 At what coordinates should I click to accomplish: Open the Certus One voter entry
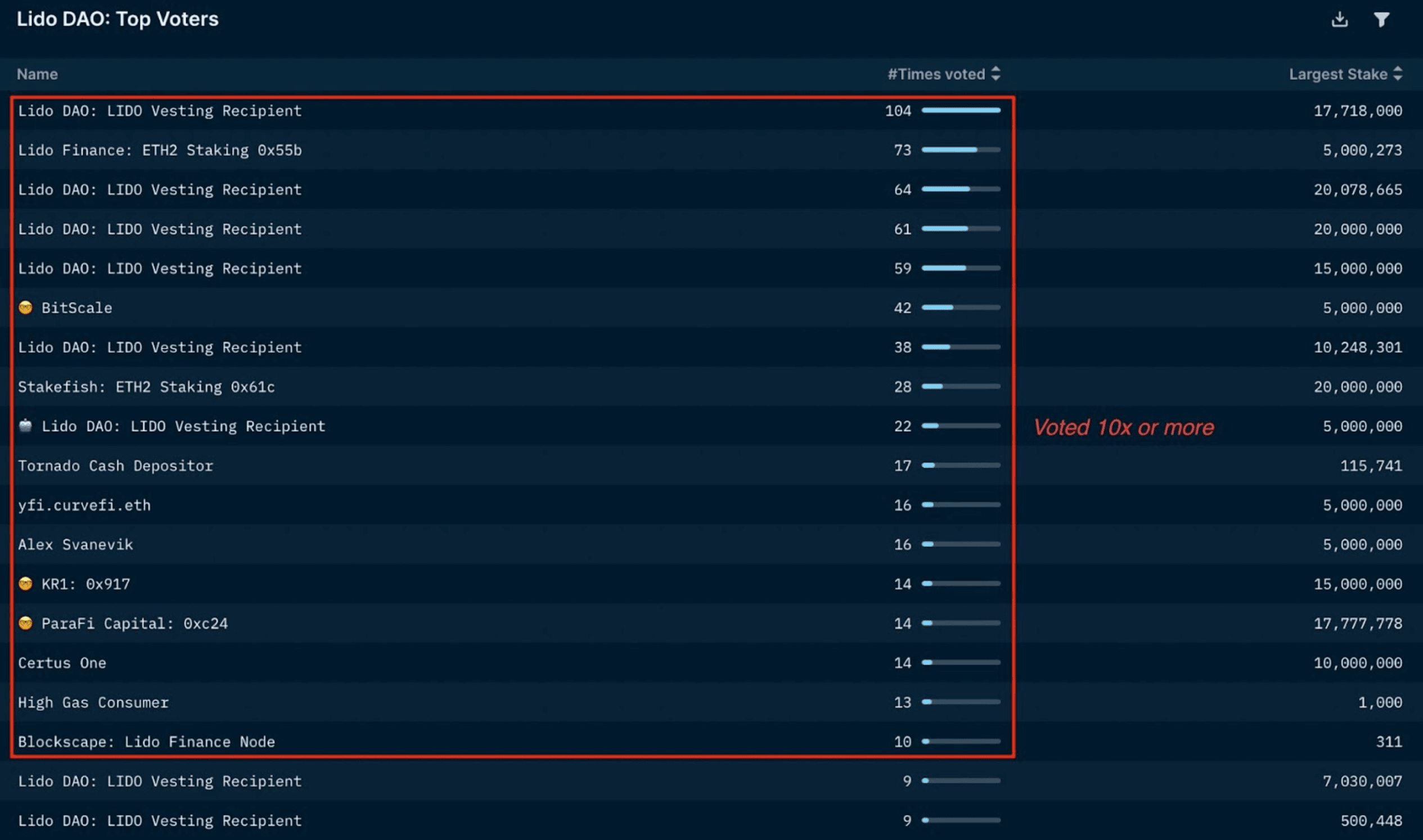tap(62, 663)
